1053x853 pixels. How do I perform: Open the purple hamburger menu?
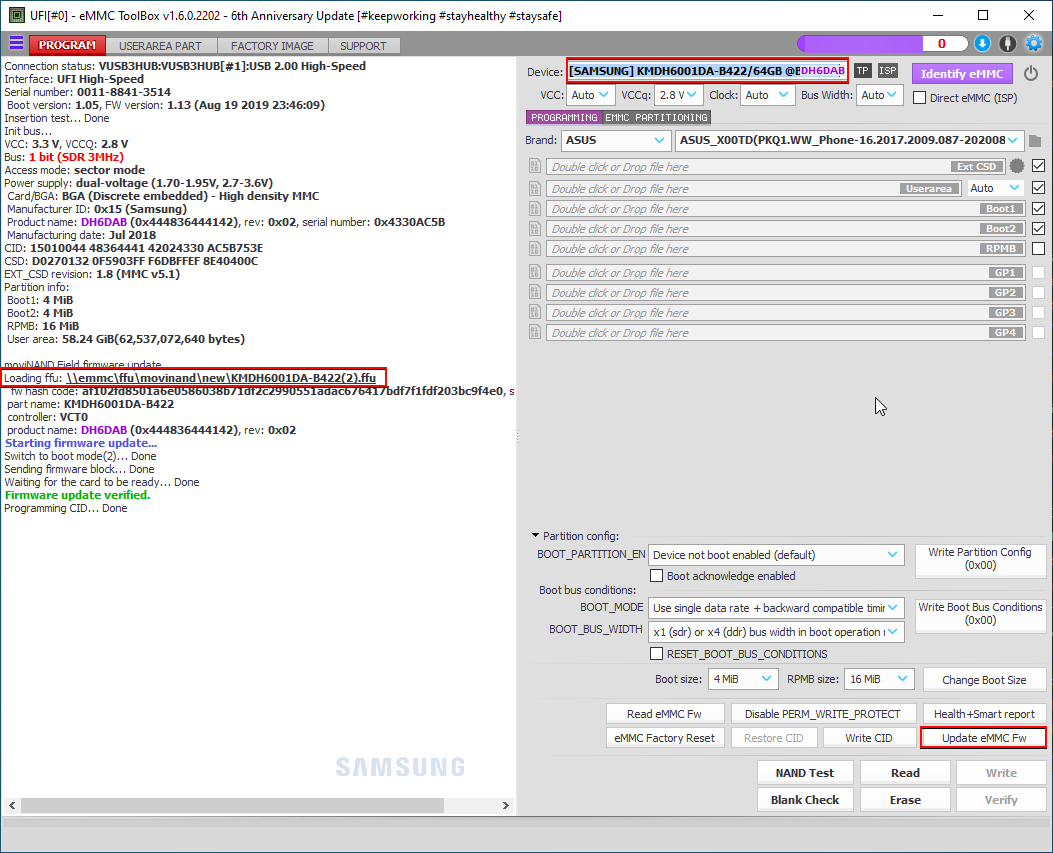[x=16, y=44]
